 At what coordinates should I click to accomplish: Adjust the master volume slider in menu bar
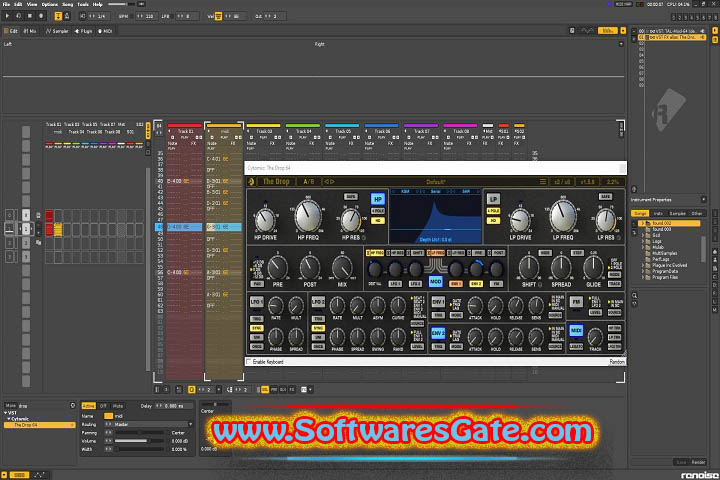(x=120, y=4)
